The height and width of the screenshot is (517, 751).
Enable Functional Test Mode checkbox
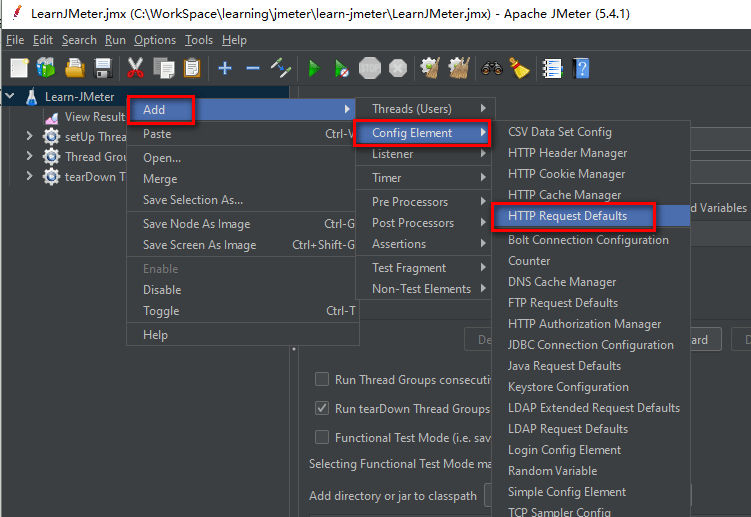tap(322, 437)
